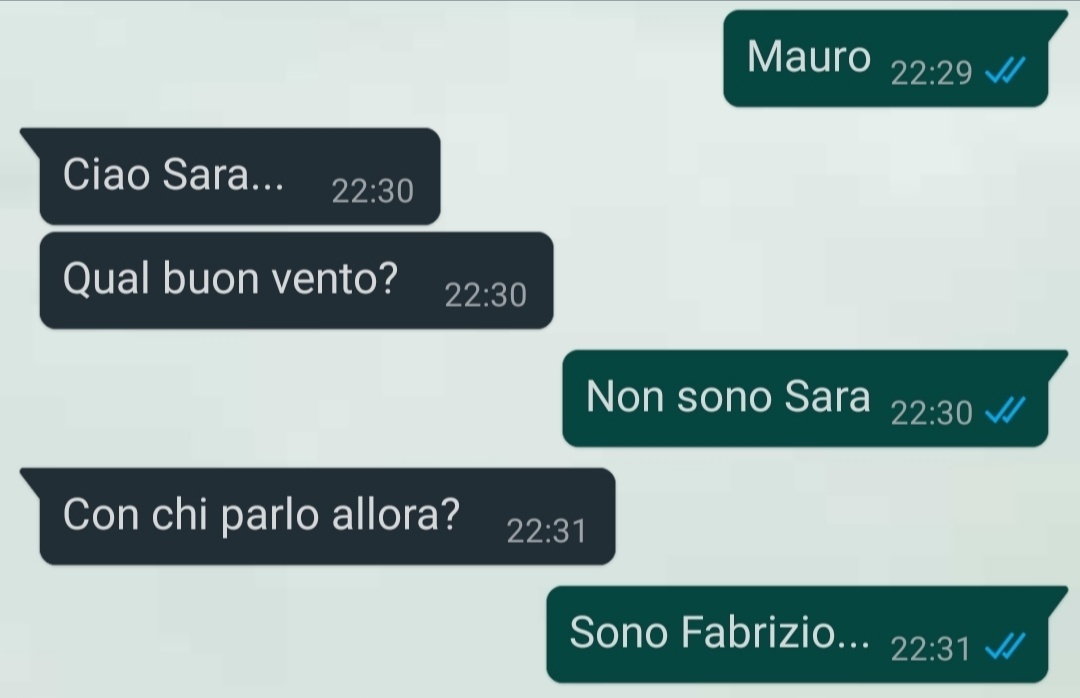
Task: Tap tail corner of Con chi parlo bubble
Action: 30,477
